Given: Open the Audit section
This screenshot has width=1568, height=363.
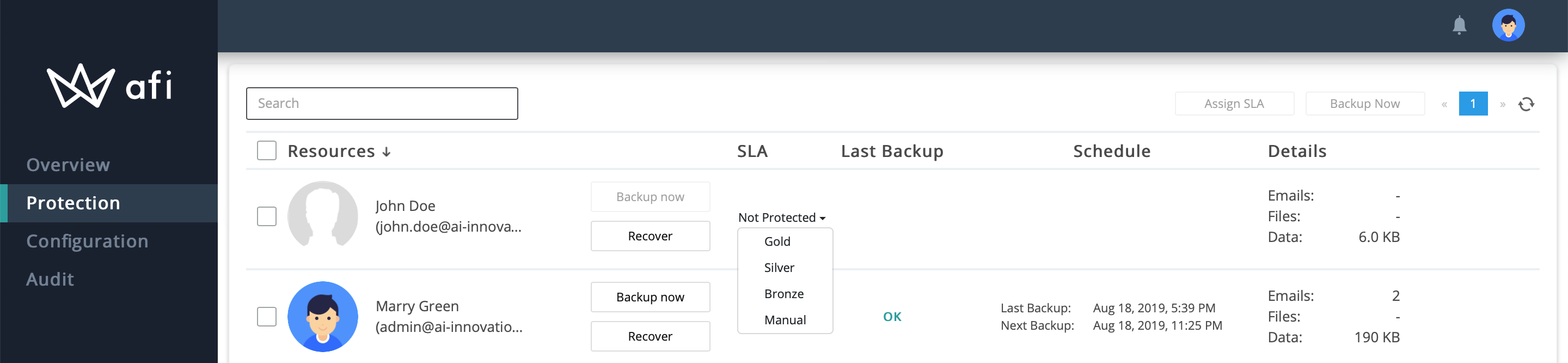Looking at the screenshot, I should tap(109, 279).
